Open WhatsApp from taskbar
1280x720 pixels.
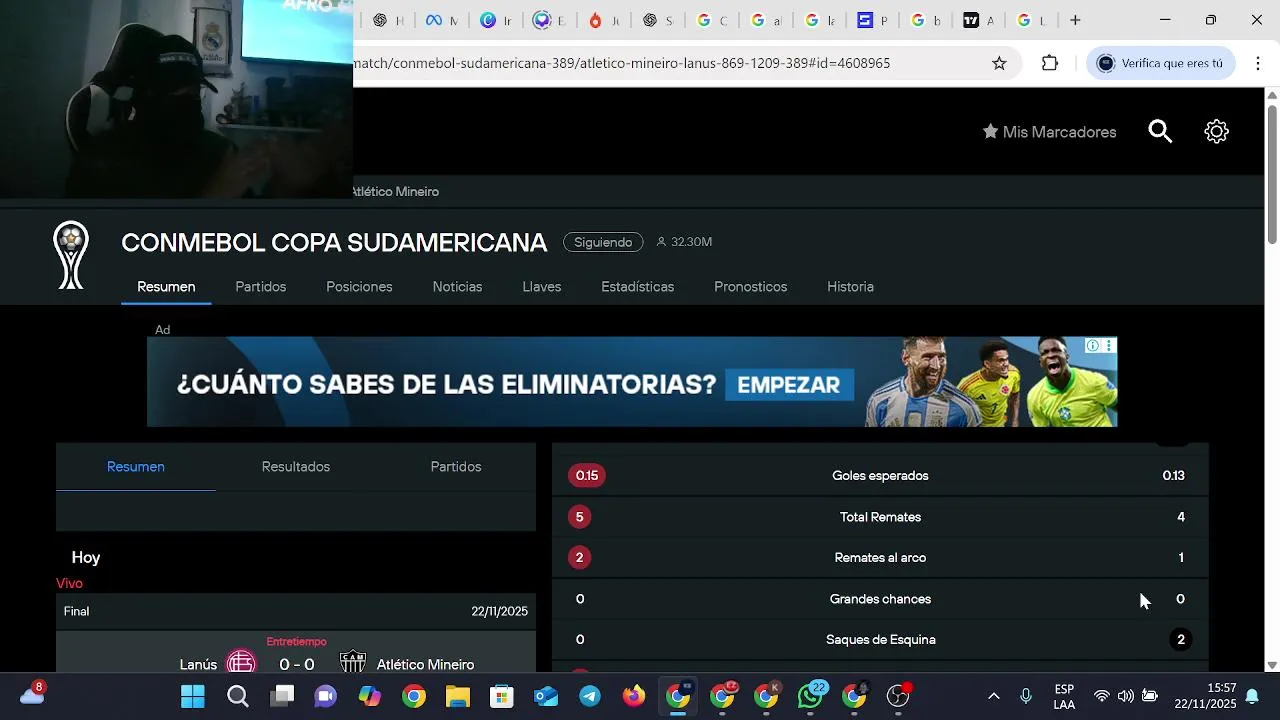[x=811, y=696]
